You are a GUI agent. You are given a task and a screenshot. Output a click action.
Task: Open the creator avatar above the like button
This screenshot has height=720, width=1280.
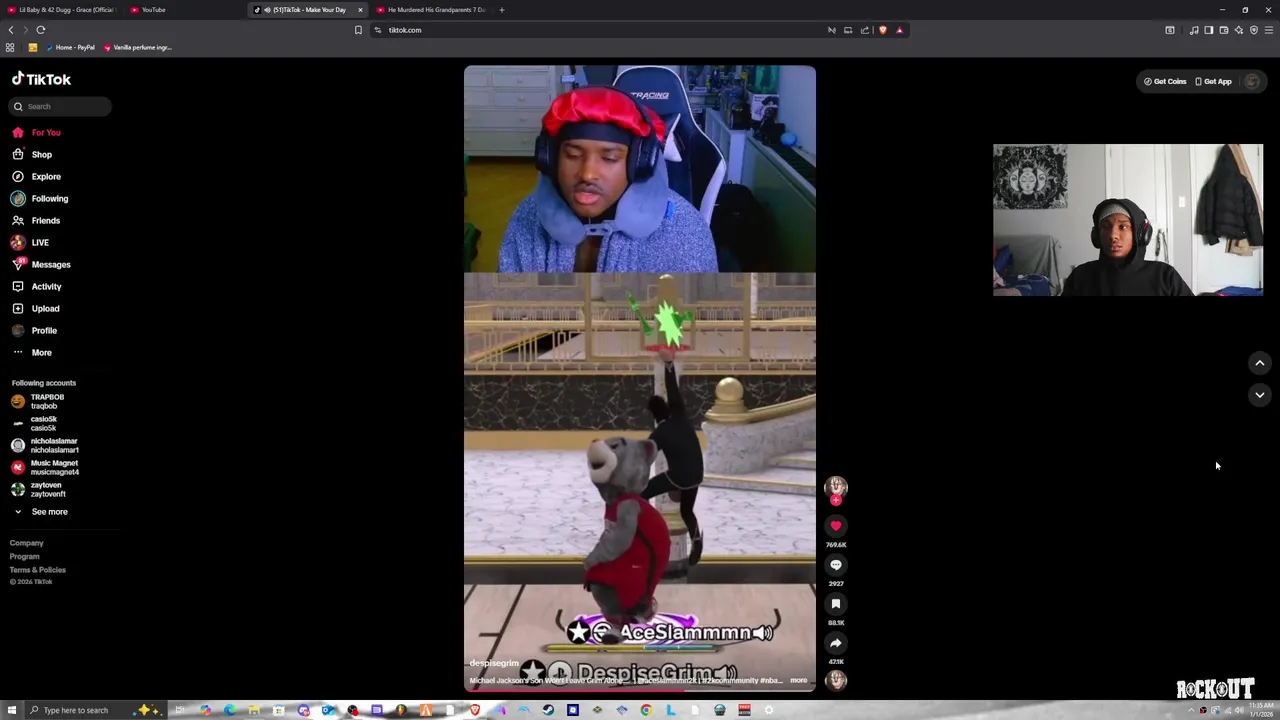click(x=836, y=487)
